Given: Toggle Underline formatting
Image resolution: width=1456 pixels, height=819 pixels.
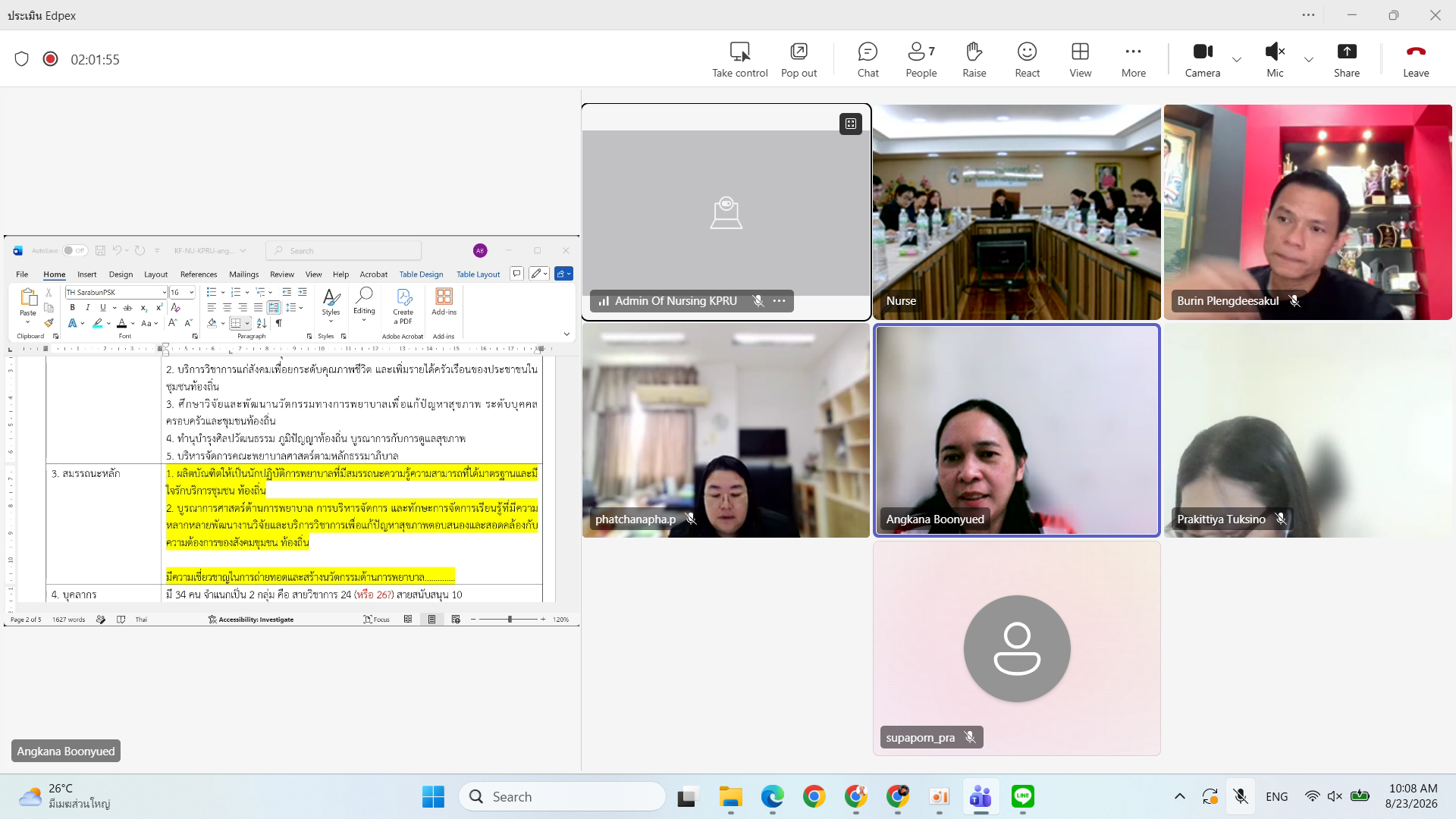Looking at the screenshot, I should point(103,308).
